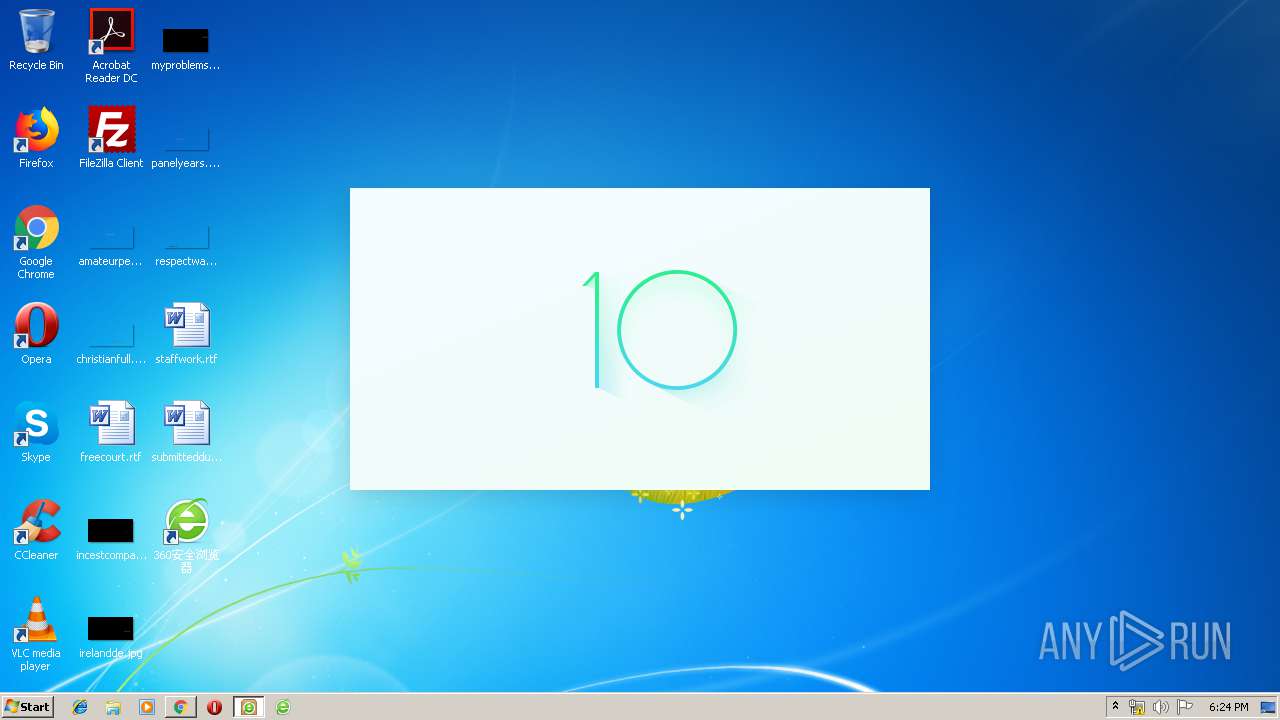The height and width of the screenshot is (720, 1280).
Task: Click the 10 splash screen window
Action: [x=640, y=339]
